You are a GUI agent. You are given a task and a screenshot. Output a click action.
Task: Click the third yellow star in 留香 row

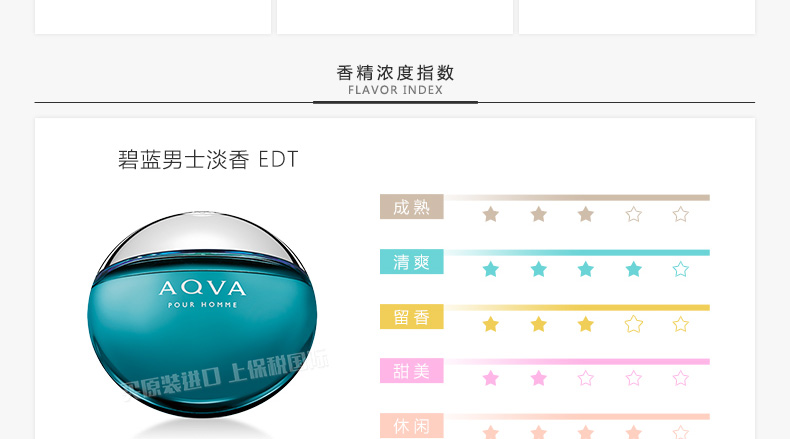click(x=586, y=324)
